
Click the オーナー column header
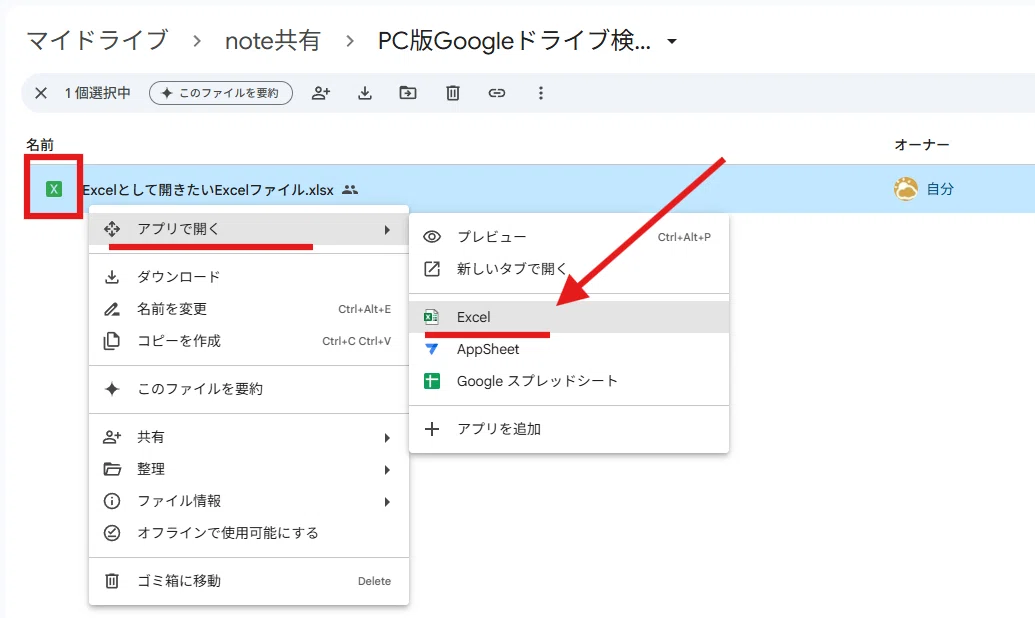click(921, 145)
